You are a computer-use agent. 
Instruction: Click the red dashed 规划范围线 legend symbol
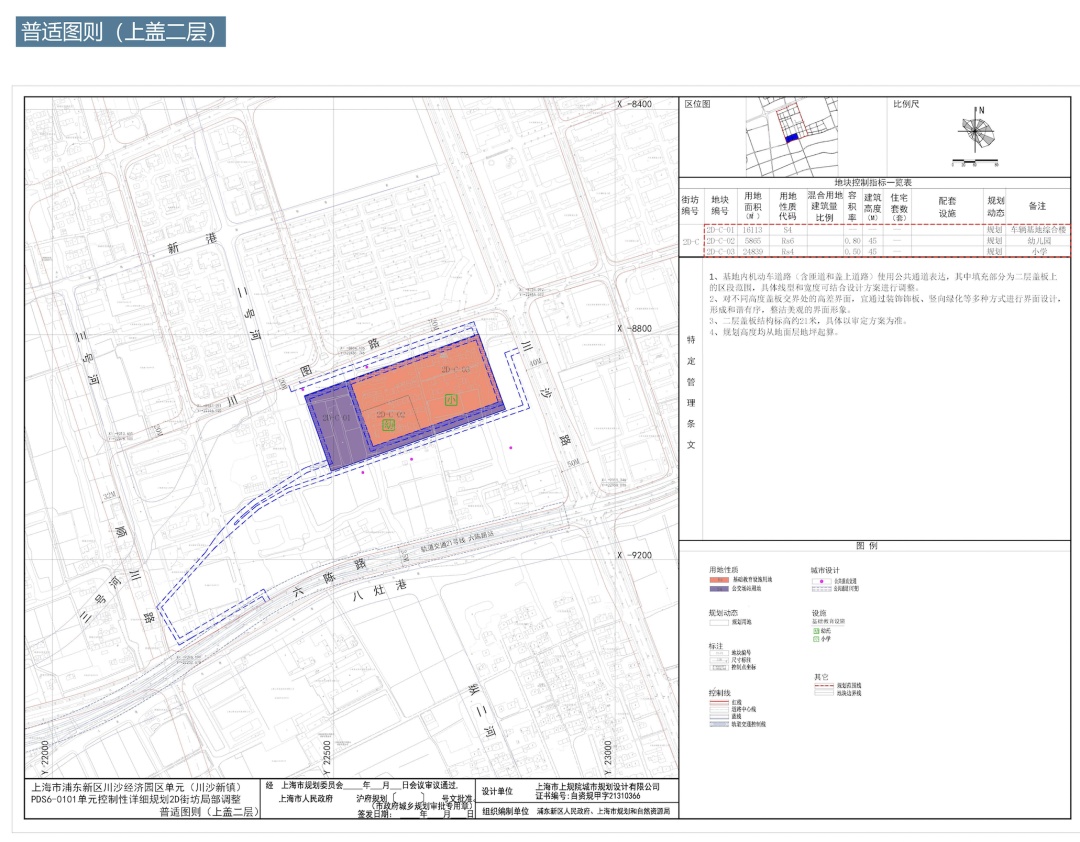click(824, 686)
